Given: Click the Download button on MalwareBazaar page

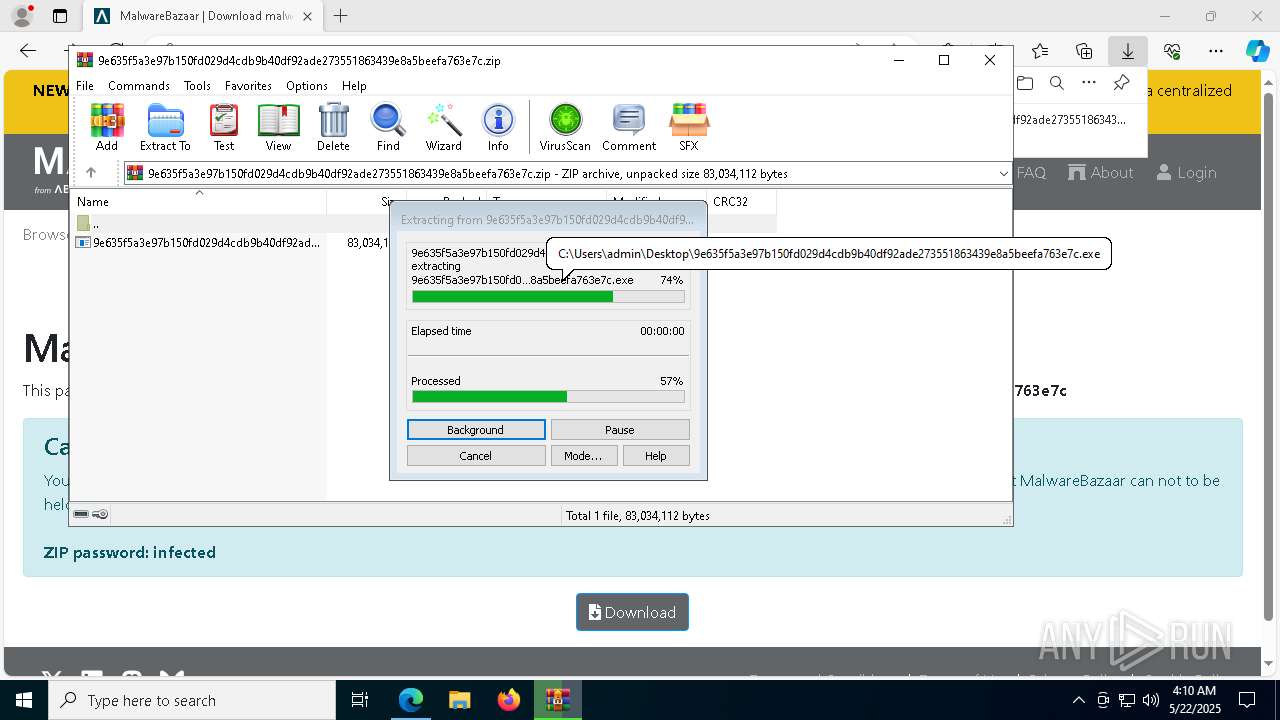Looking at the screenshot, I should point(632,612).
